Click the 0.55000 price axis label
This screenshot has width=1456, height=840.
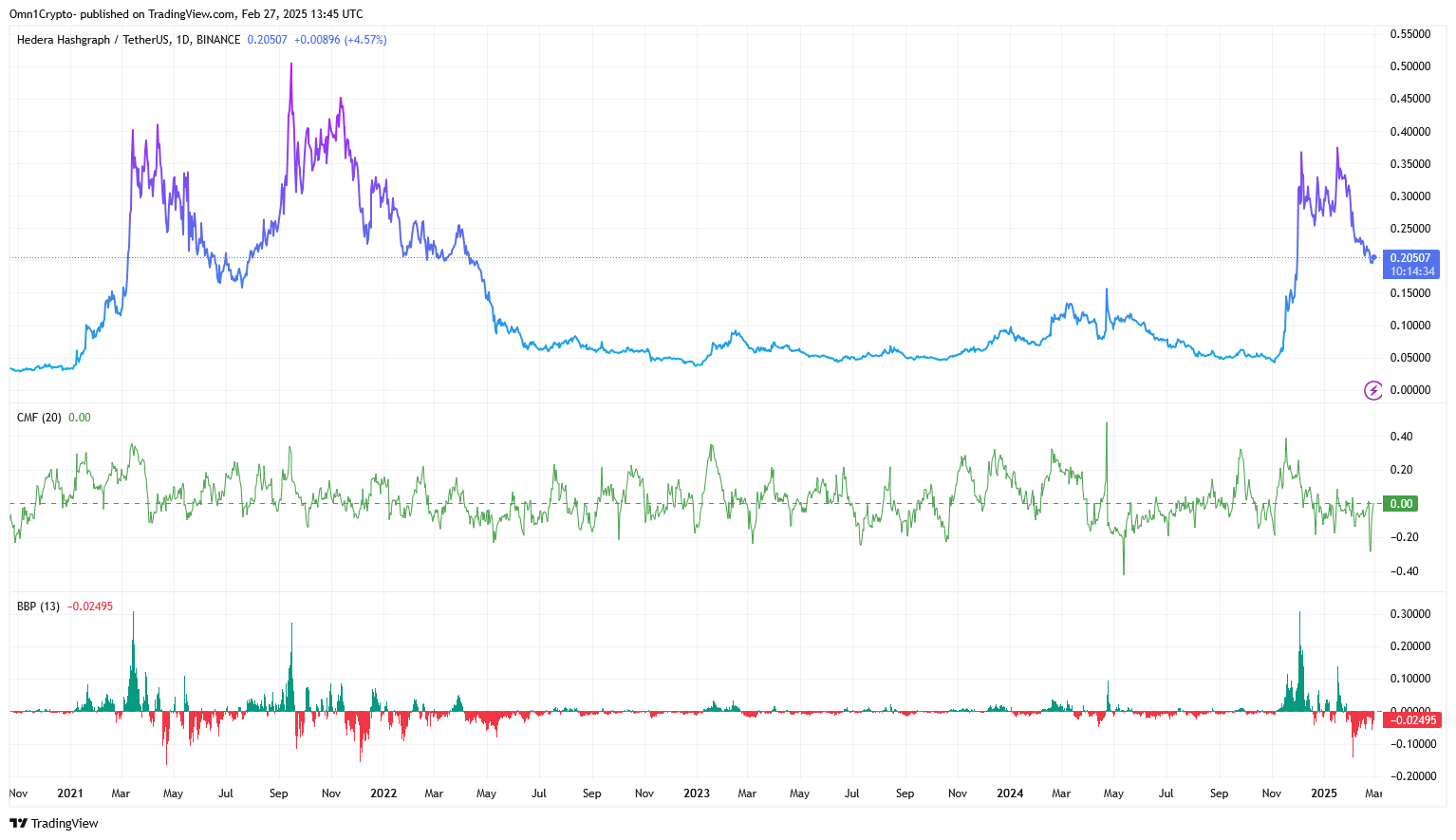click(x=1410, y=34)
